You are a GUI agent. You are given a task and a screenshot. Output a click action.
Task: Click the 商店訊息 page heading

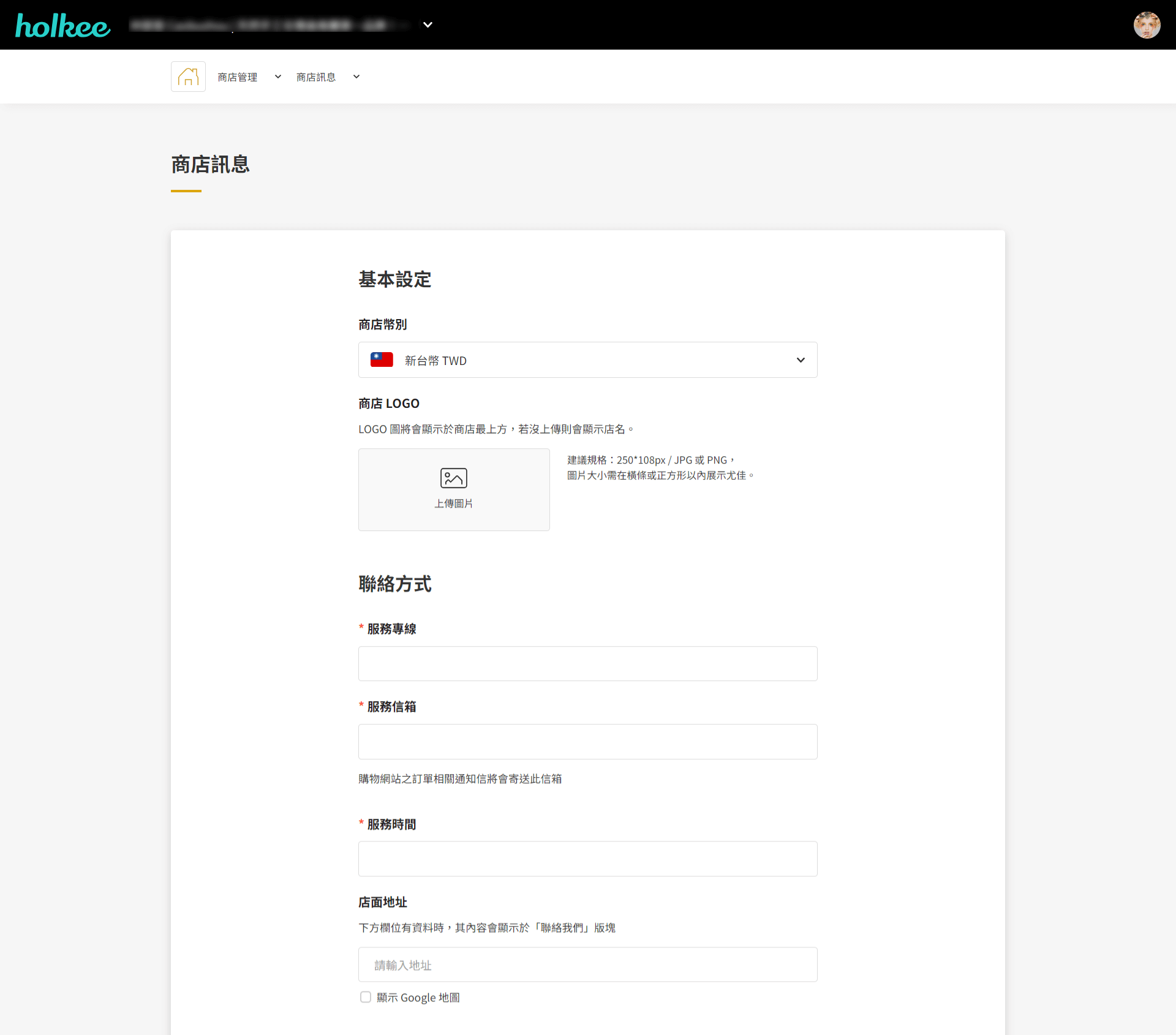[x=210, y=164]
